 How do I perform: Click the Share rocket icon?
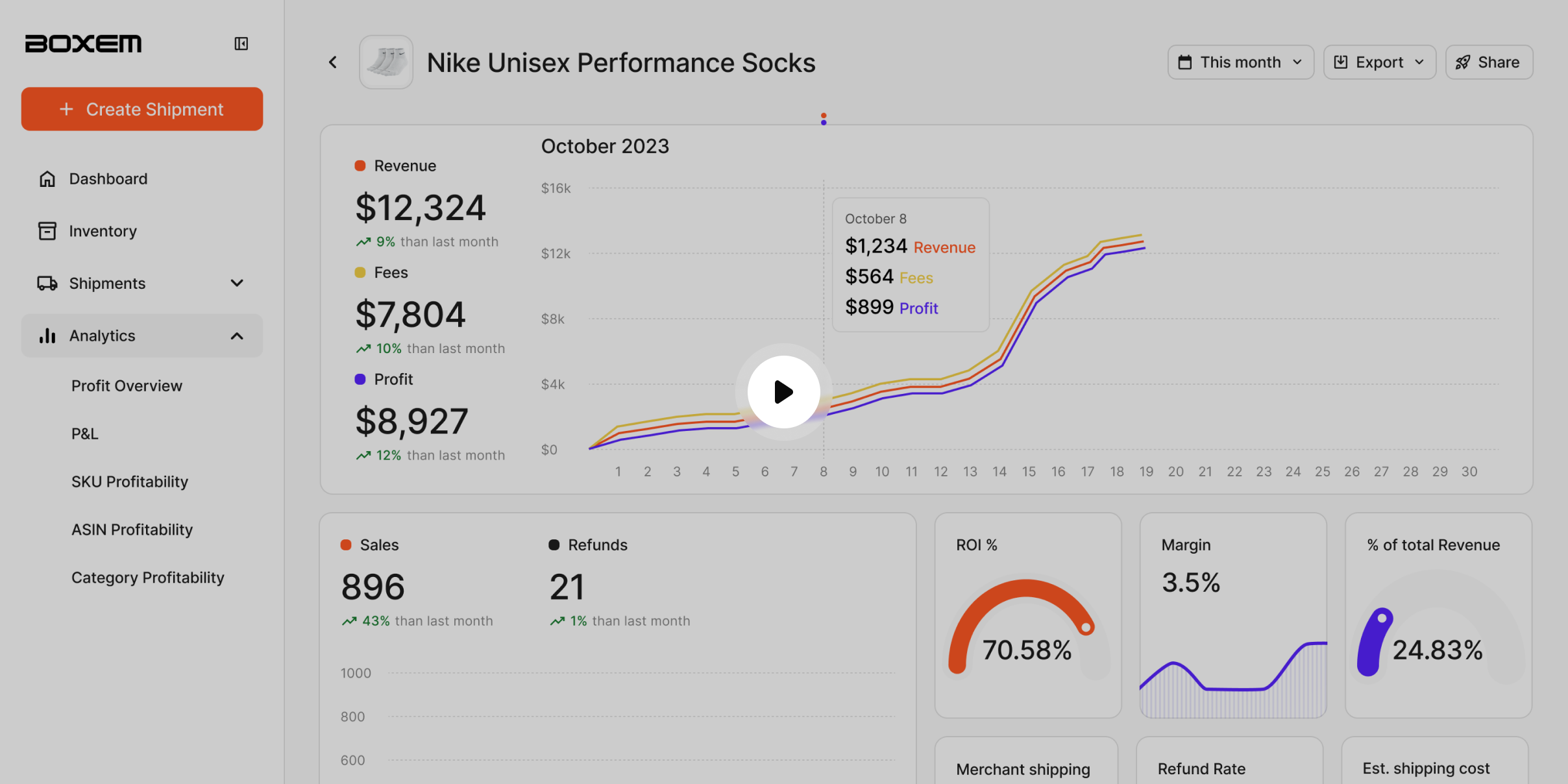click(x=1462, y=62)
